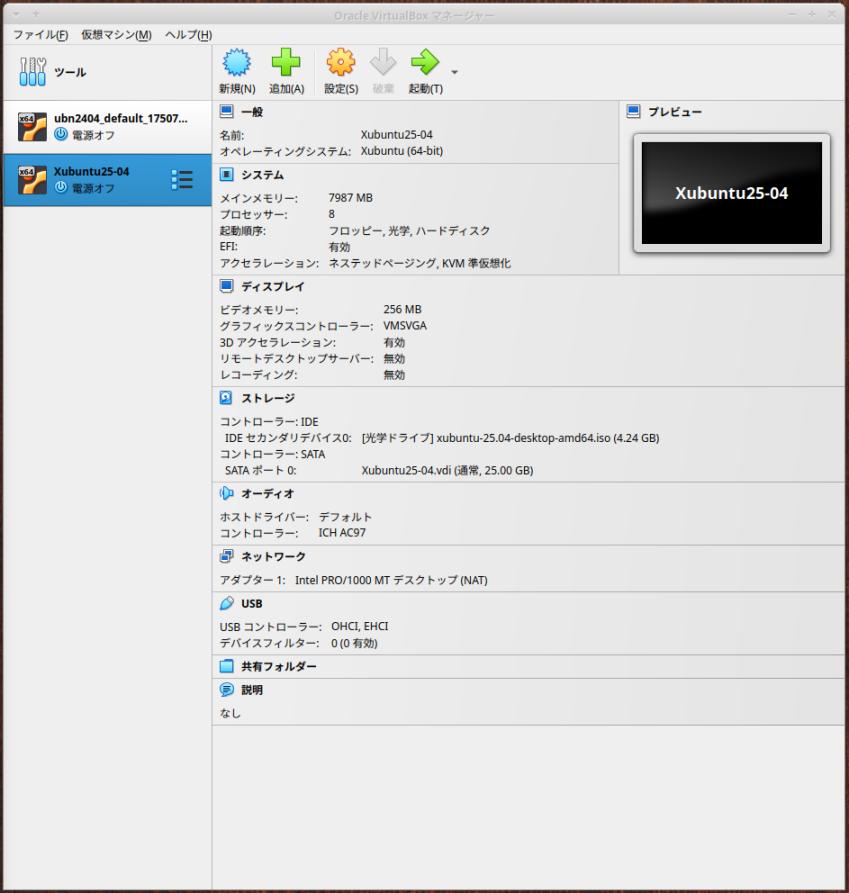Click the Xubuntu (64-bit) operating system value
849x893 pixels.
402,151
